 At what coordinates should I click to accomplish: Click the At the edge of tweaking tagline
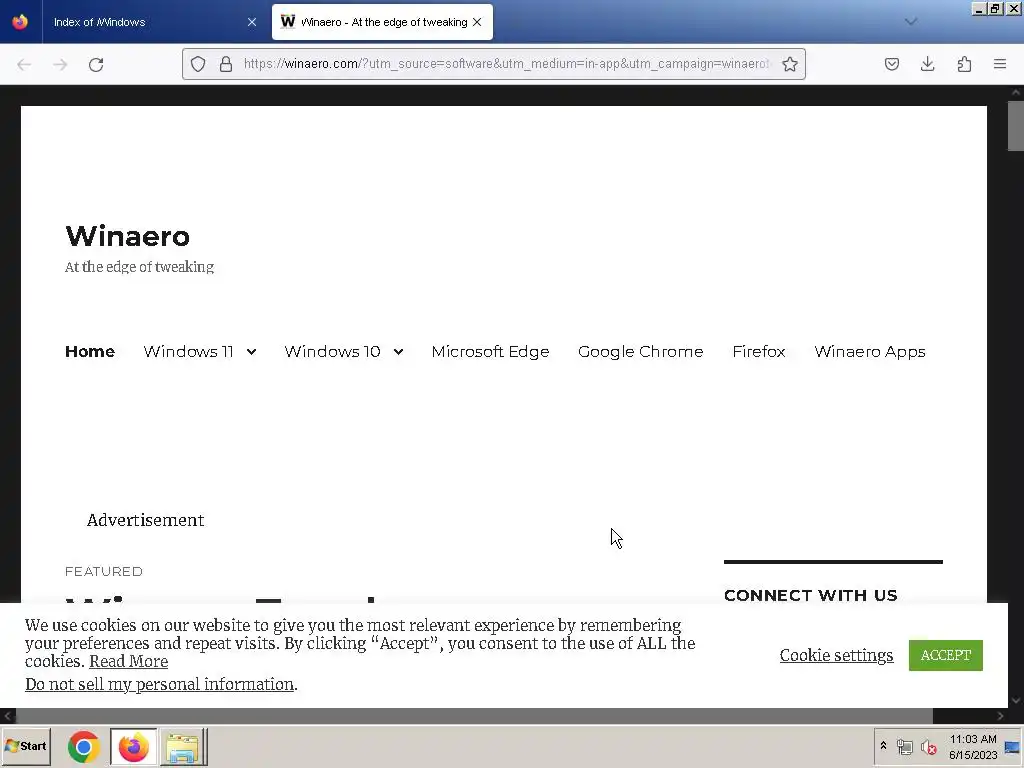click(x=139, y=266)
